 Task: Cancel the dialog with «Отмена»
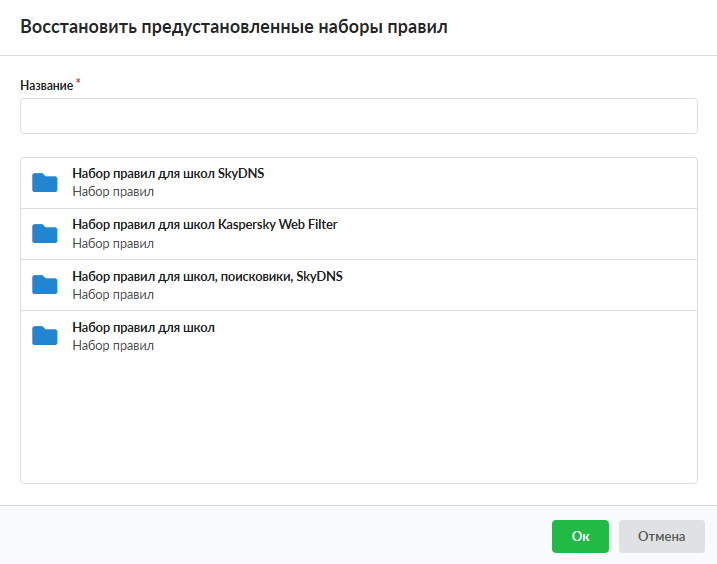point(661,536)
